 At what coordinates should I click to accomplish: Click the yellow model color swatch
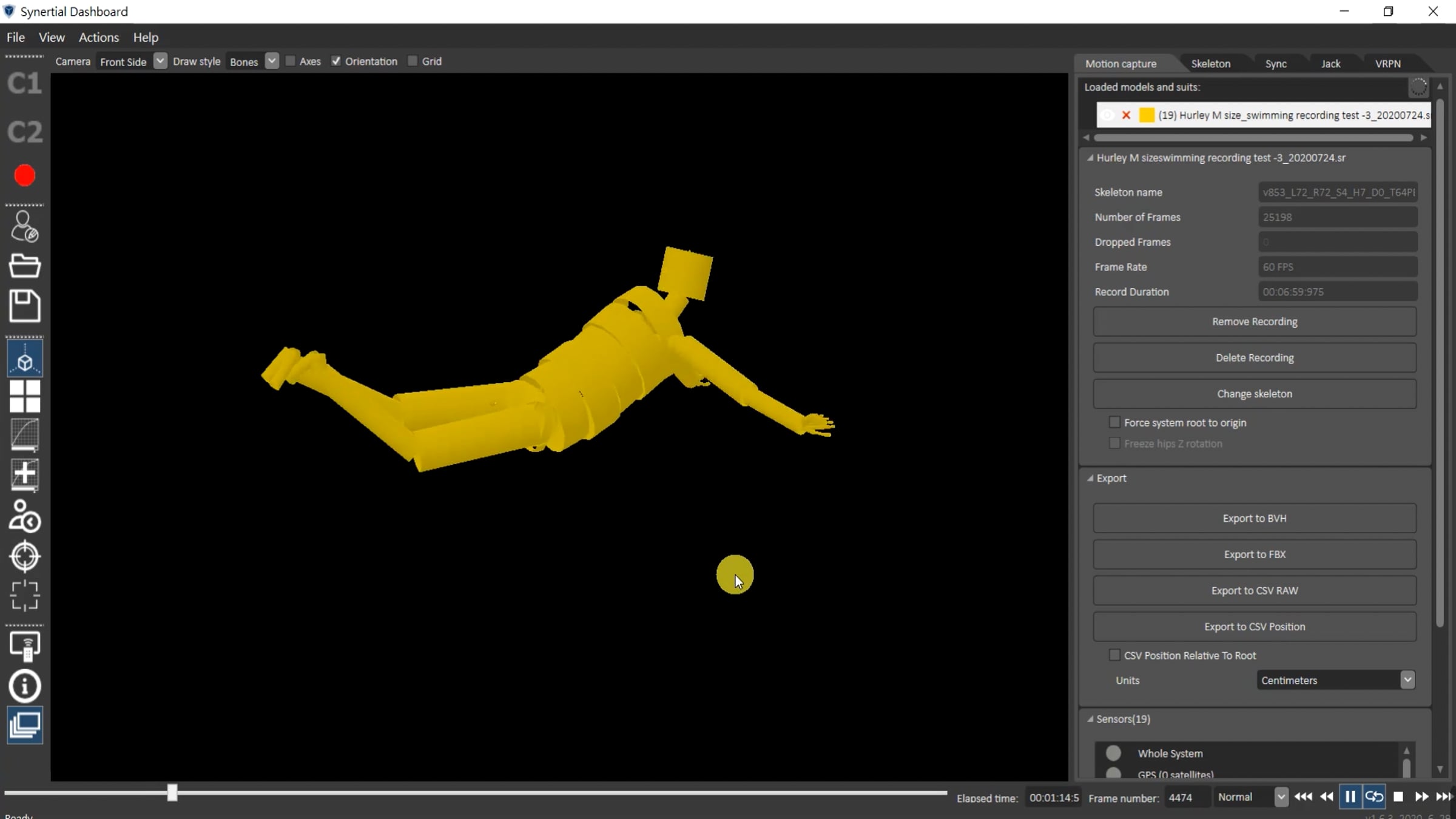(1146, 115)
